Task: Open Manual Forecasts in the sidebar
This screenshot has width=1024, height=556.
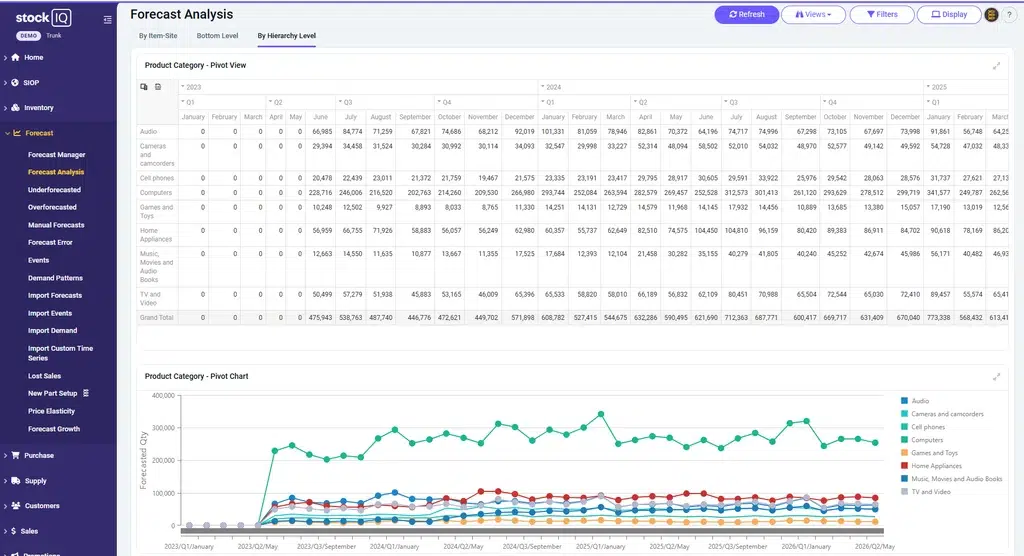Action: tap(56, 225)
